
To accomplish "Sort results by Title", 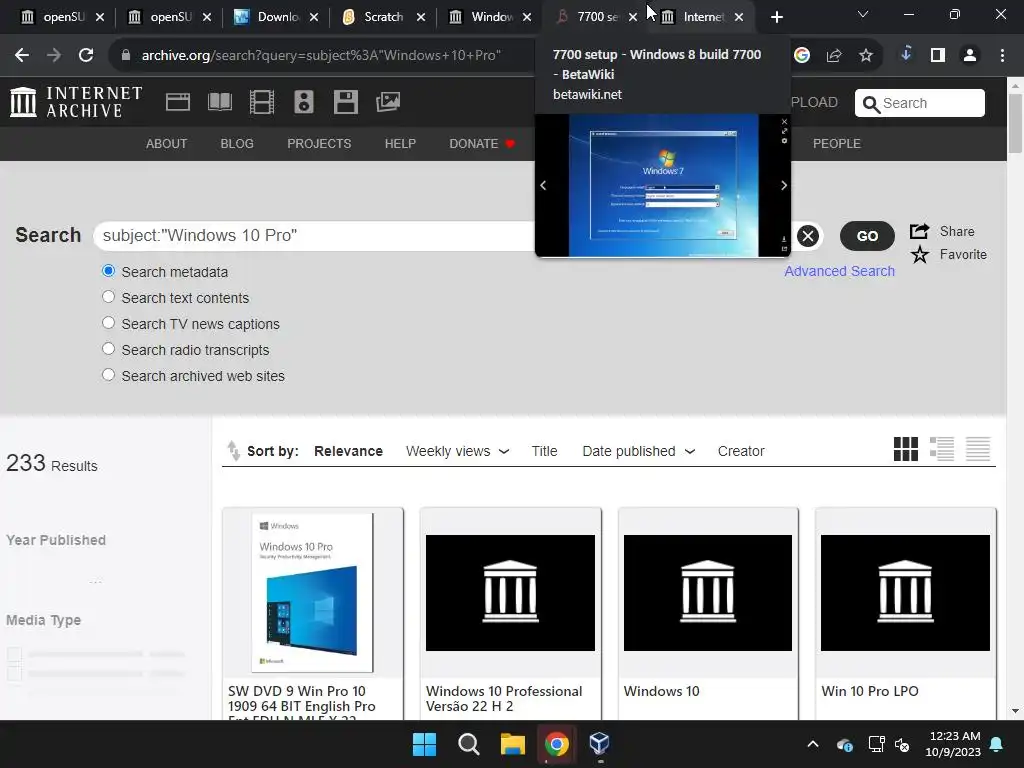I will click(x=544, y=451).
